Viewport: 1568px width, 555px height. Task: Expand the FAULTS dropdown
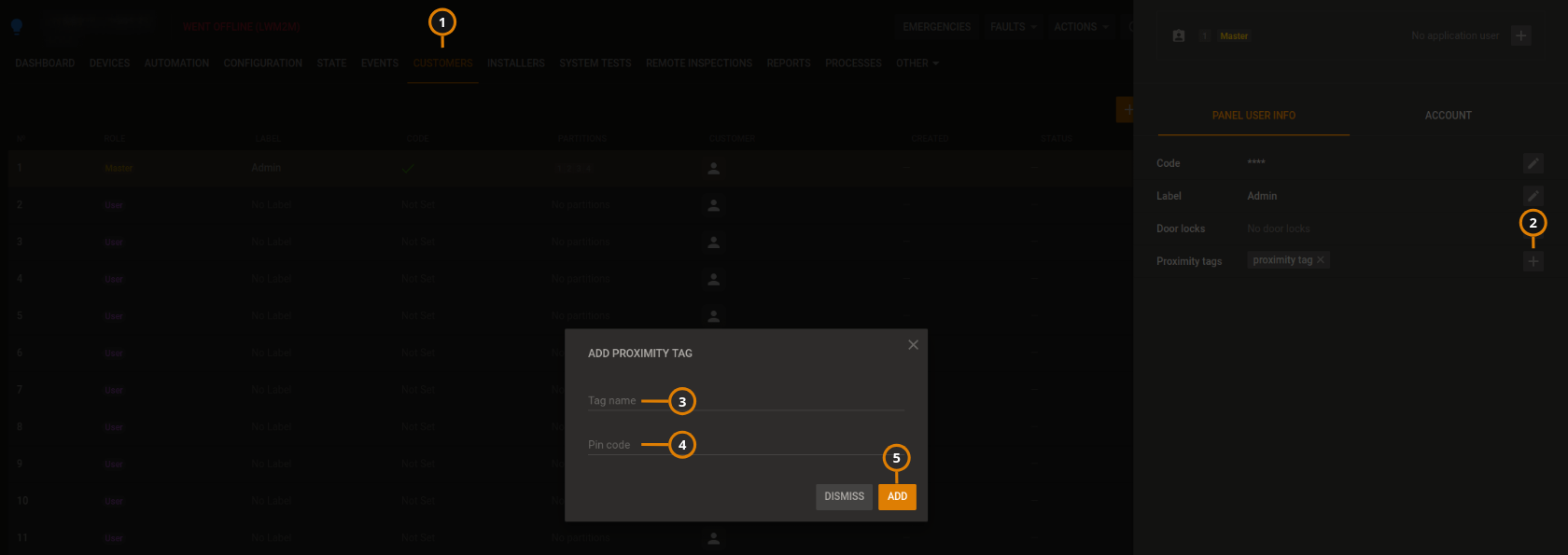tap(1014, 27)
